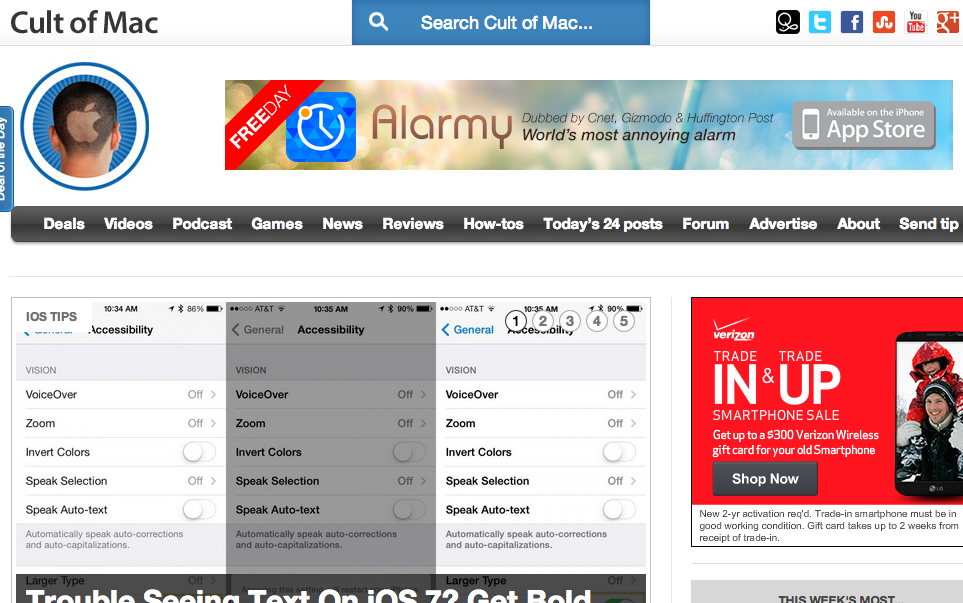This screenshot has height=603, width=963.
Task: Toggle Invert Colors in the blue-General screenshot
Action: (619, 452)
